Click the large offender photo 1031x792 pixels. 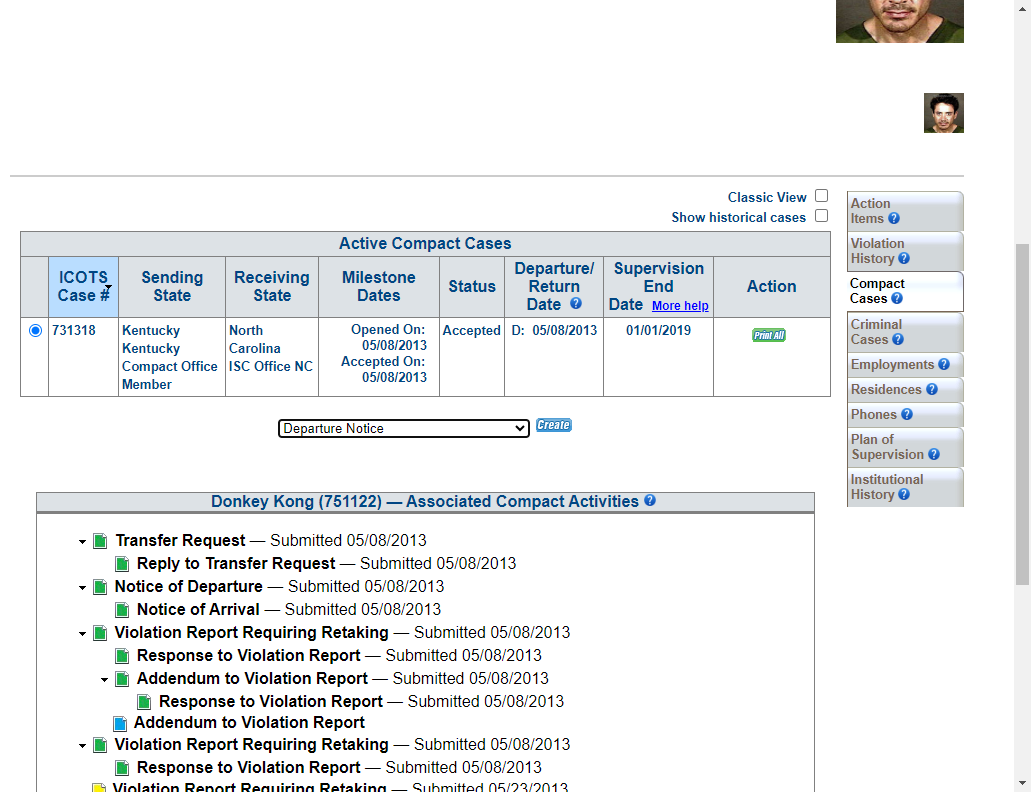(x=899, y=21)
